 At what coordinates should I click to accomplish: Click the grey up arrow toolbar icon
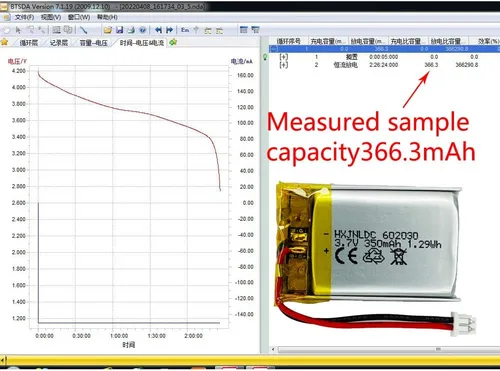(196, 30)
